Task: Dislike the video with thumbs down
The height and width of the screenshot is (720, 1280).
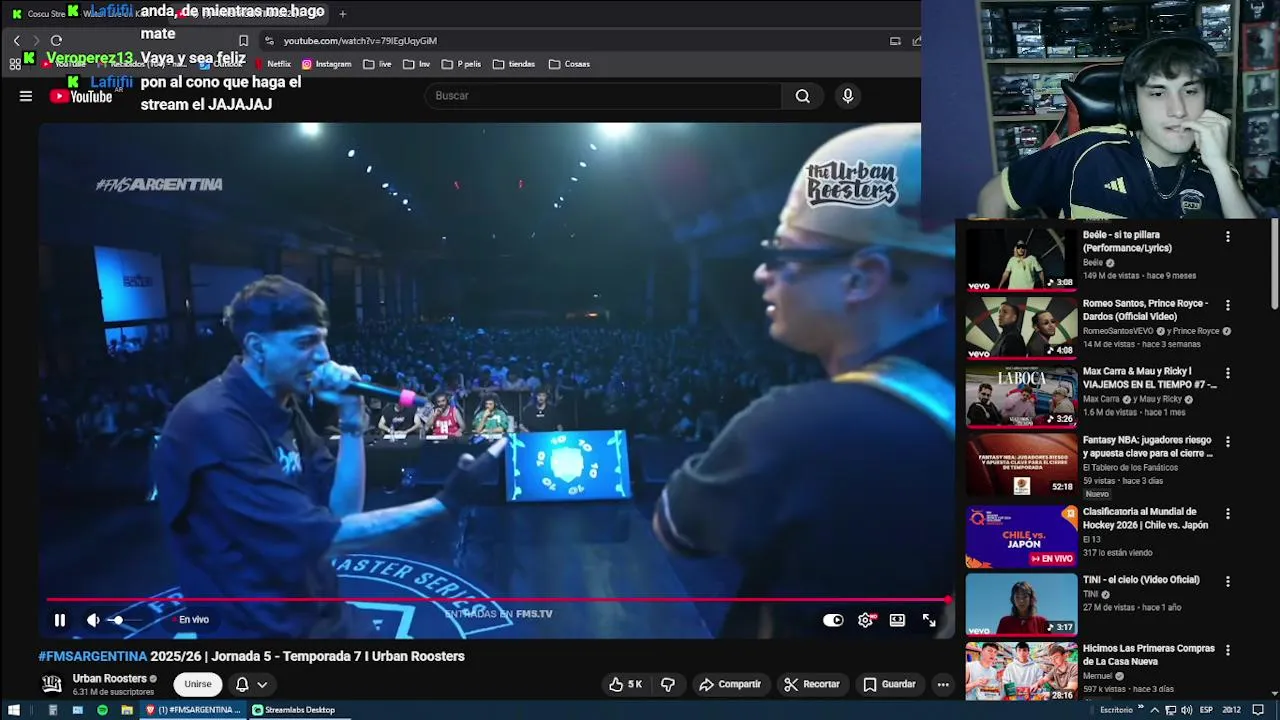Action: [668, 684]
